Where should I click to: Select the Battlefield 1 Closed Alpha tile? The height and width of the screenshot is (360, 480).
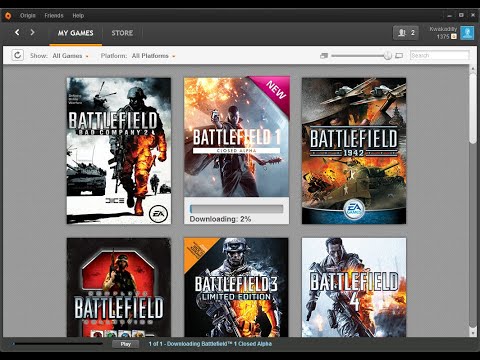click(x=237, y=150)
